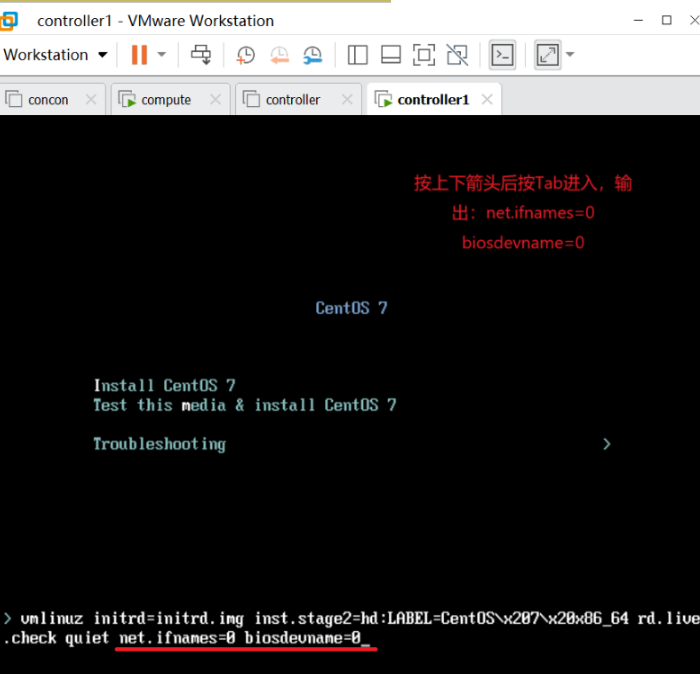This screenshot has height=674, width=700.
Task: Close the compute tab
Action: coord(216,99)
